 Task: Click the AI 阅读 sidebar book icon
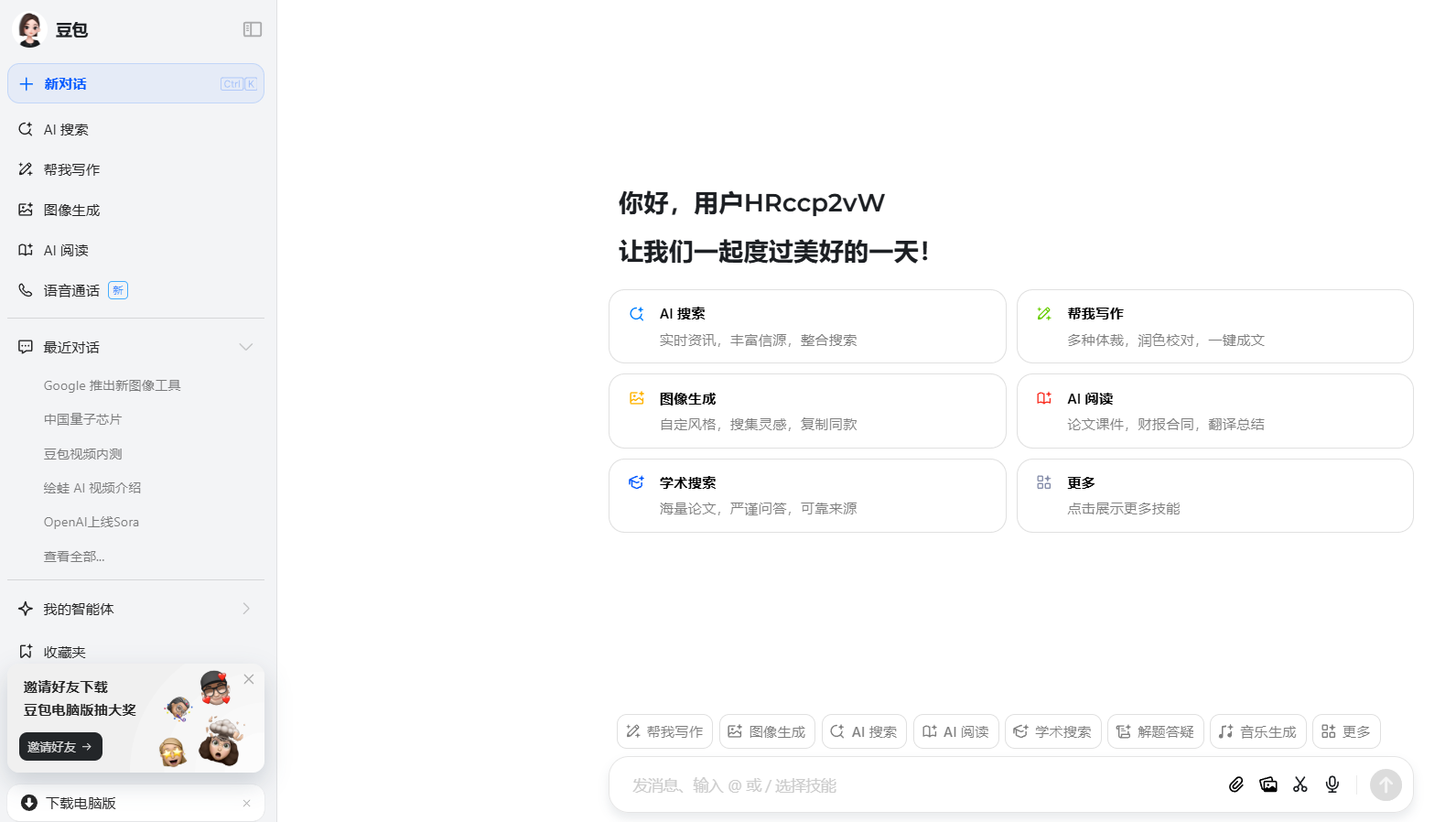click(26, 250)
